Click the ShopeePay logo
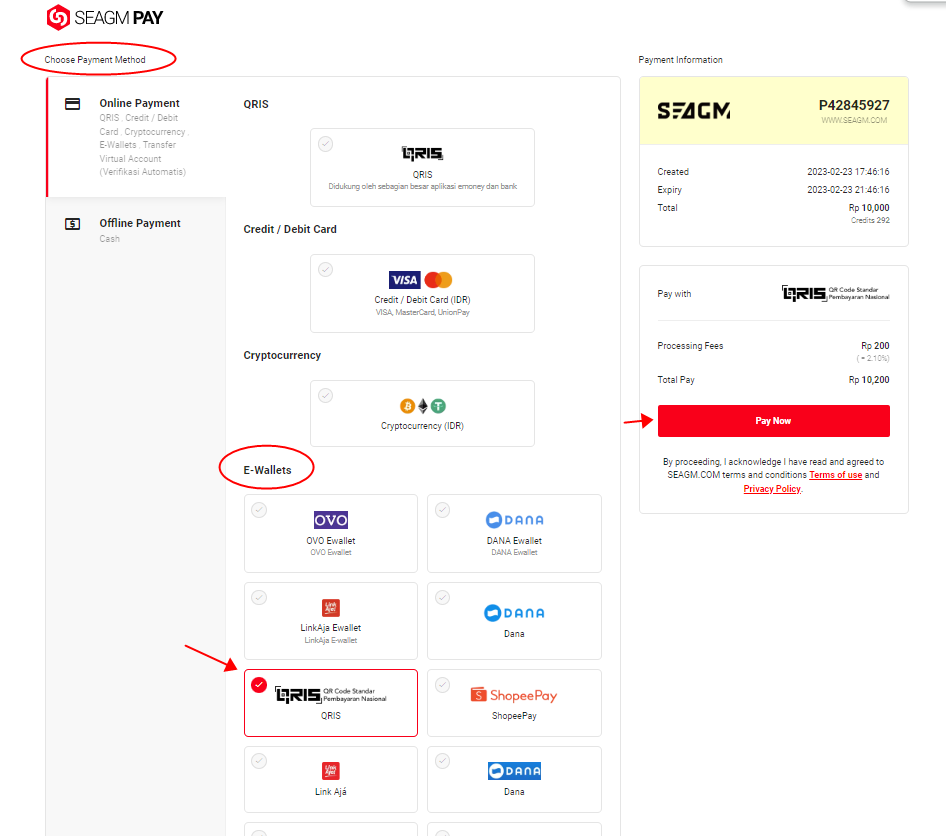The image size is (946, 836). click(x=514, y=695)
